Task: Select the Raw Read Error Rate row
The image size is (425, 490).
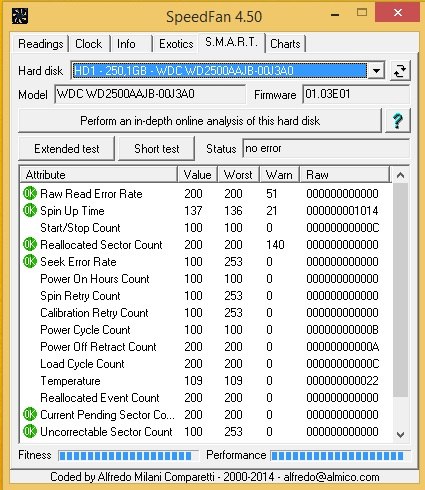Action: click(x=206, y=194)
